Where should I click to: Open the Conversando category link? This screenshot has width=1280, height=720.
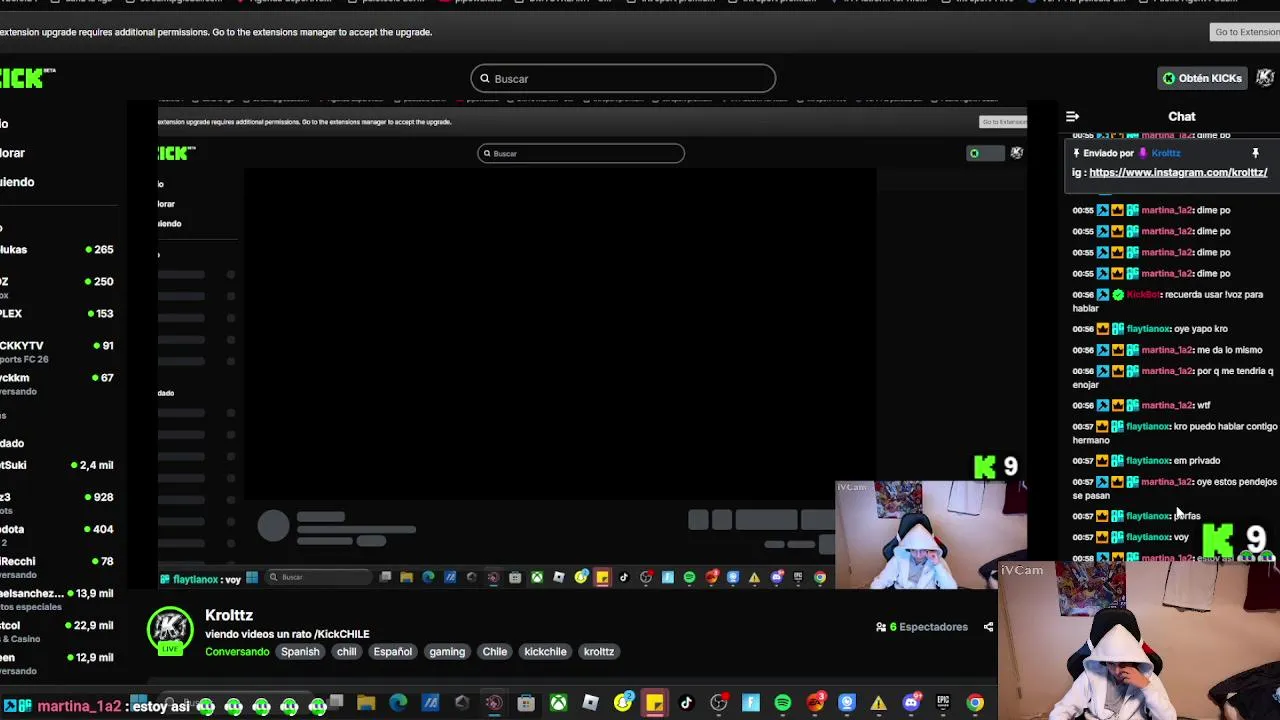pyautogui.click(x=237, y=652)
